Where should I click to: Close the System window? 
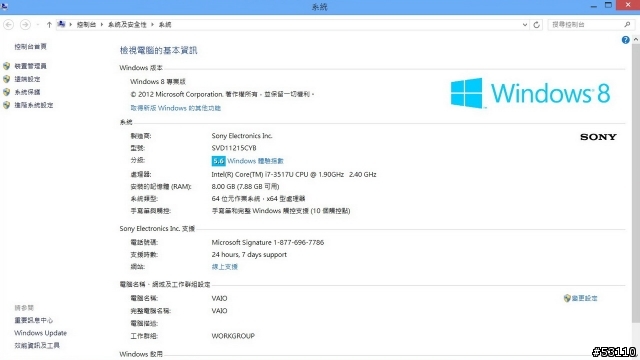(x=628, y=5)
